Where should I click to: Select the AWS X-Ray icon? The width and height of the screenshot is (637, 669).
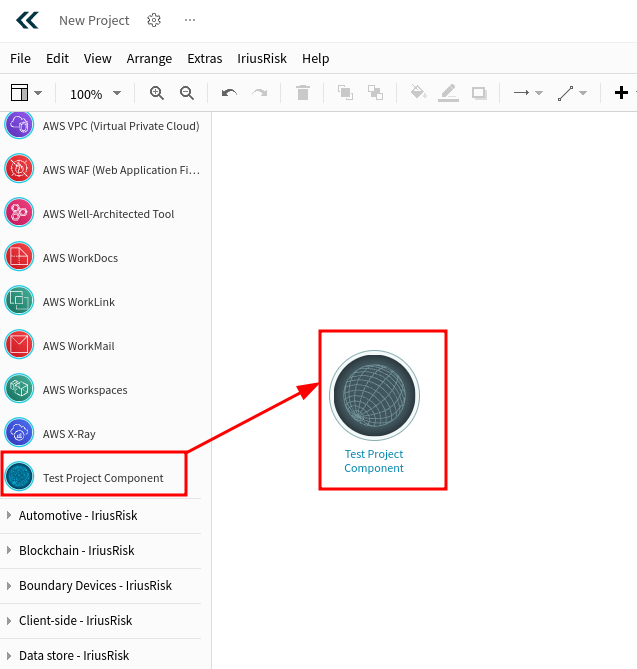pos(19,432)
